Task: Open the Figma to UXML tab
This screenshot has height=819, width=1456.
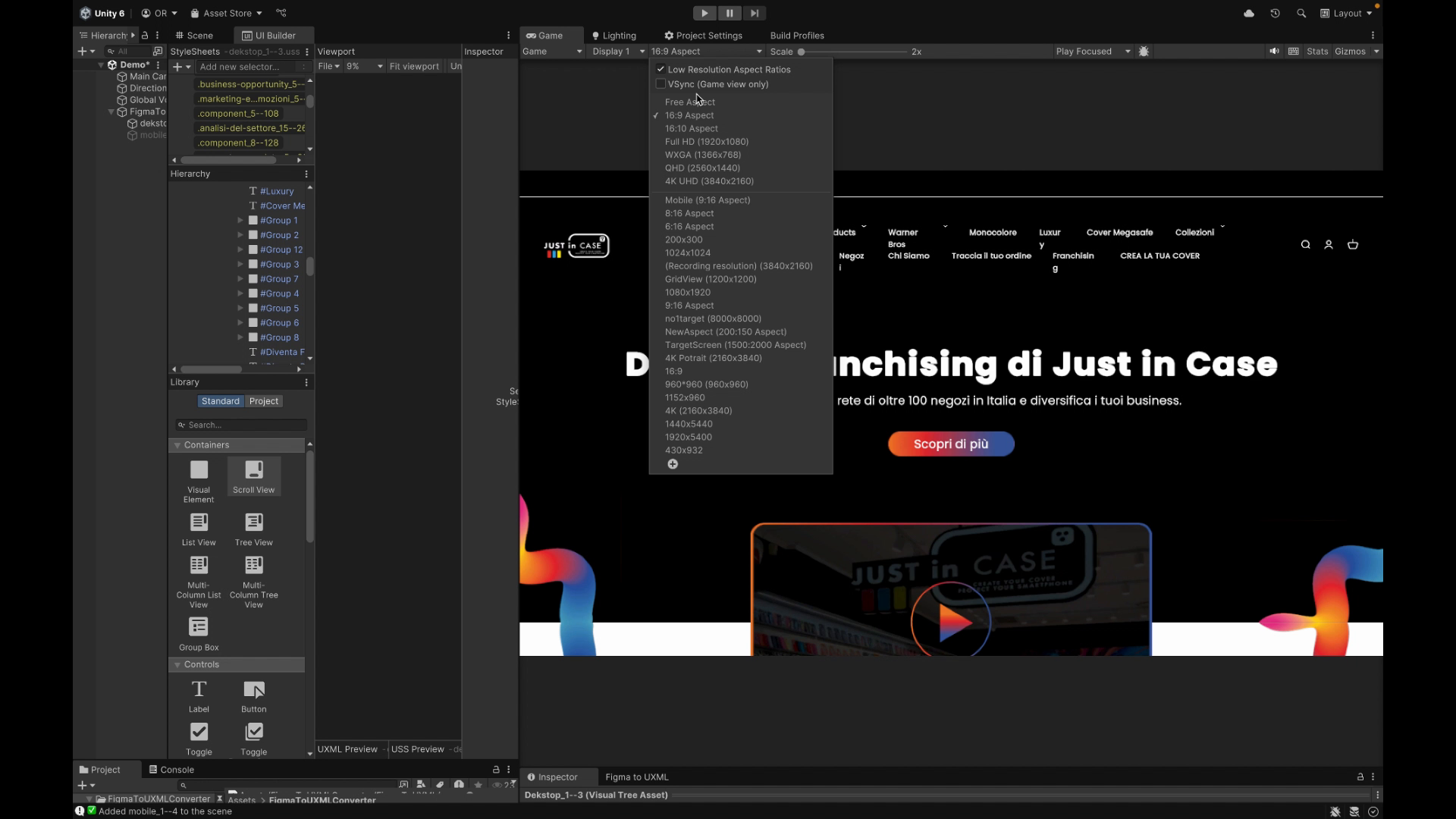Action: (637, 777)
